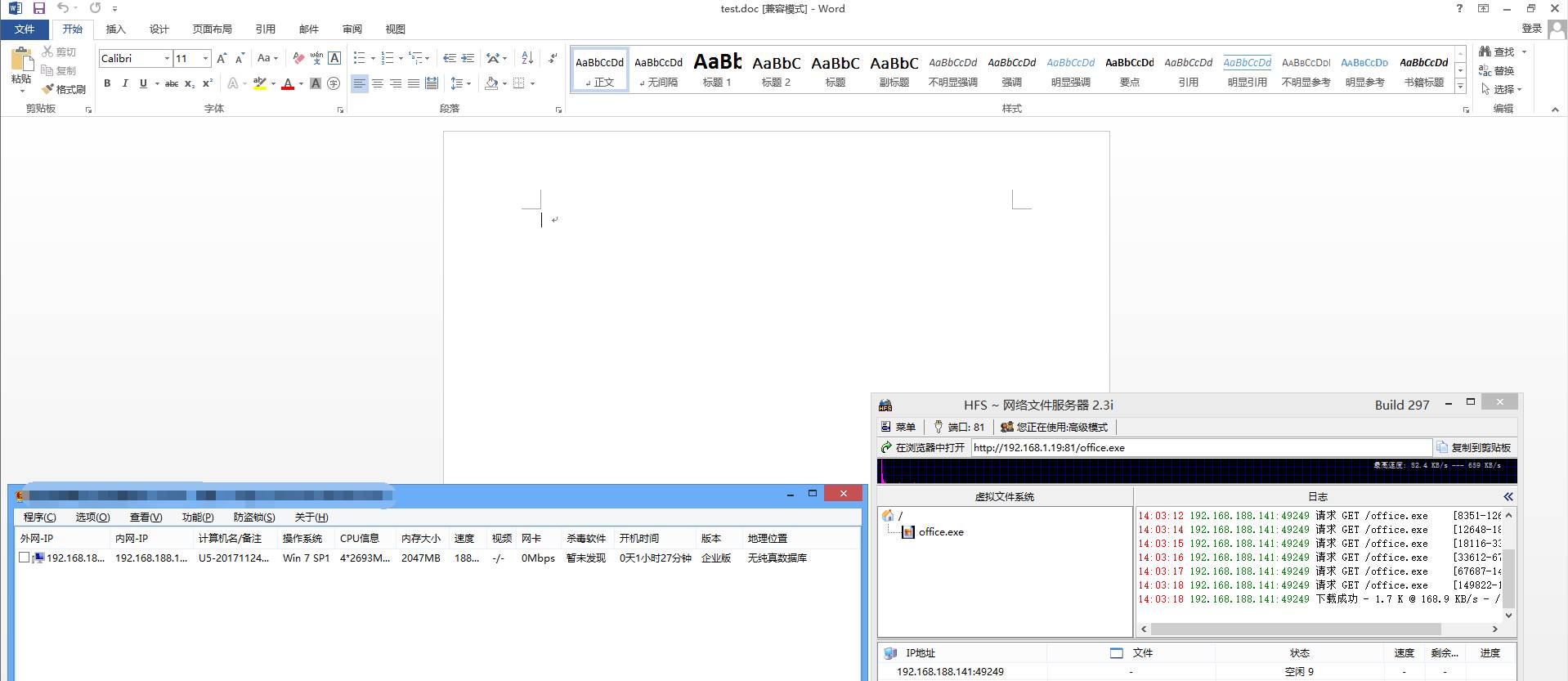Open the Select (选择) dropdown in Editing
This screenshot has width=1568, height=681.
(x=1502, y=89)
